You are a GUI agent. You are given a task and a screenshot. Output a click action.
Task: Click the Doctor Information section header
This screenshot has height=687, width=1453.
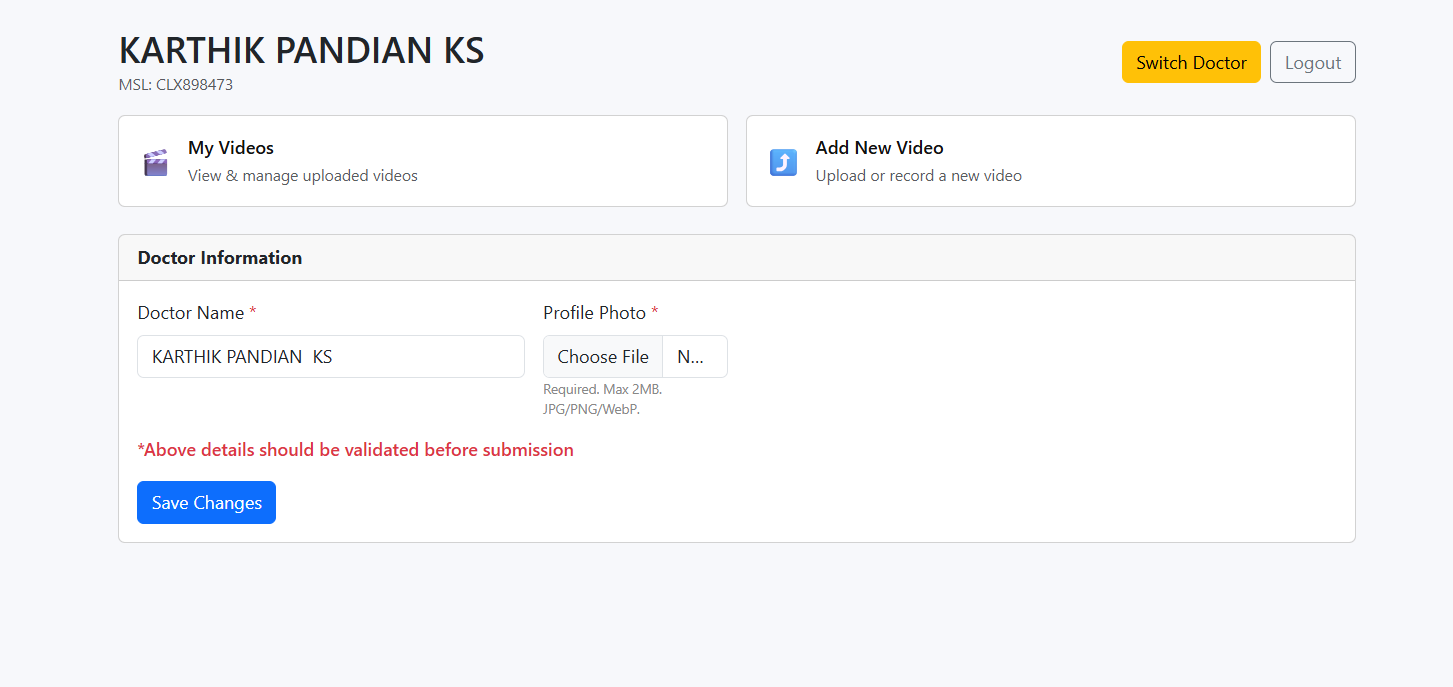(x=220, y=258)
